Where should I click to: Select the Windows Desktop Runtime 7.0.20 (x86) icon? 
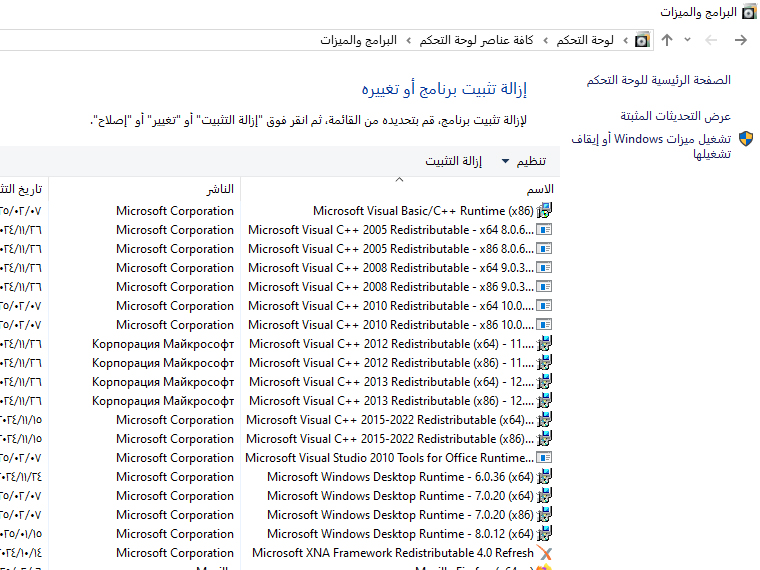tap(544, 515)
